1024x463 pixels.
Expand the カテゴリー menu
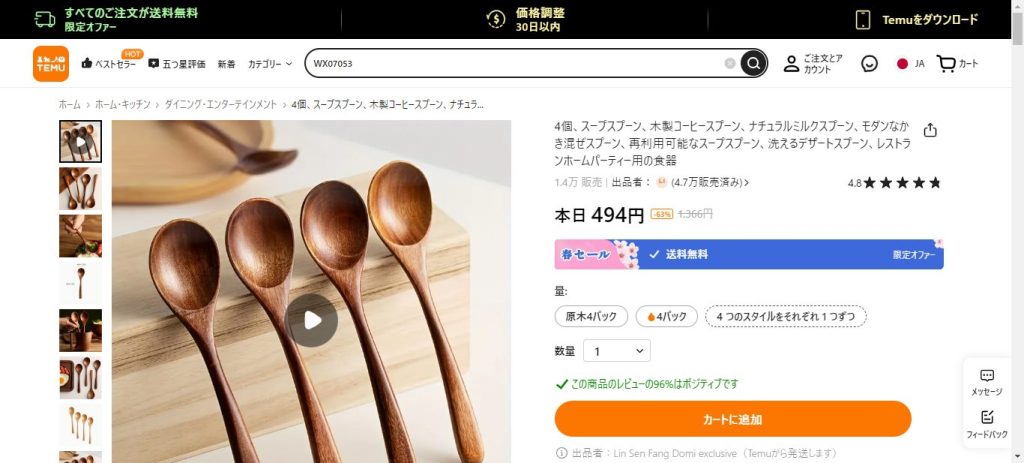click(270, 64)
